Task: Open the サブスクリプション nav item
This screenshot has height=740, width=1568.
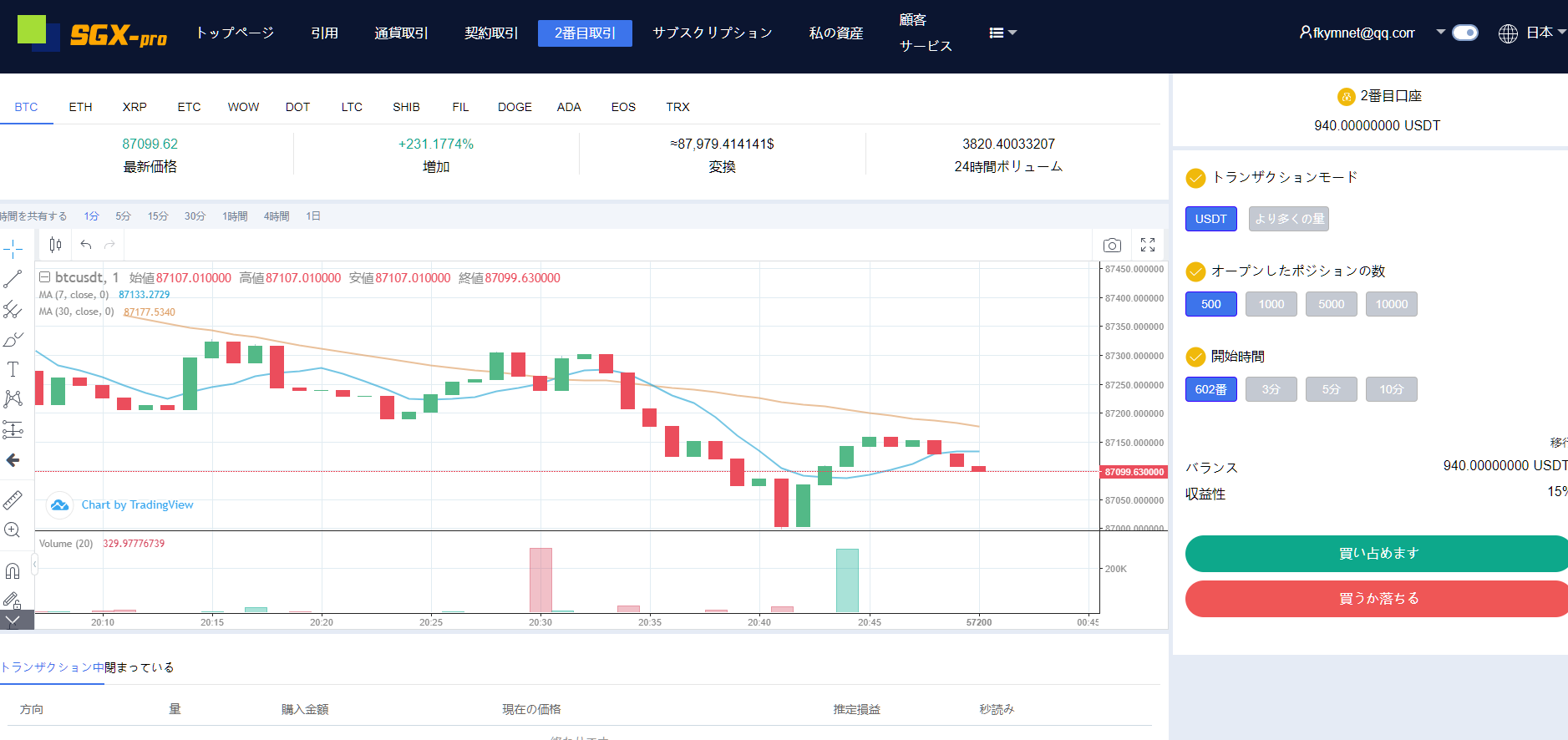Action: 713,33
